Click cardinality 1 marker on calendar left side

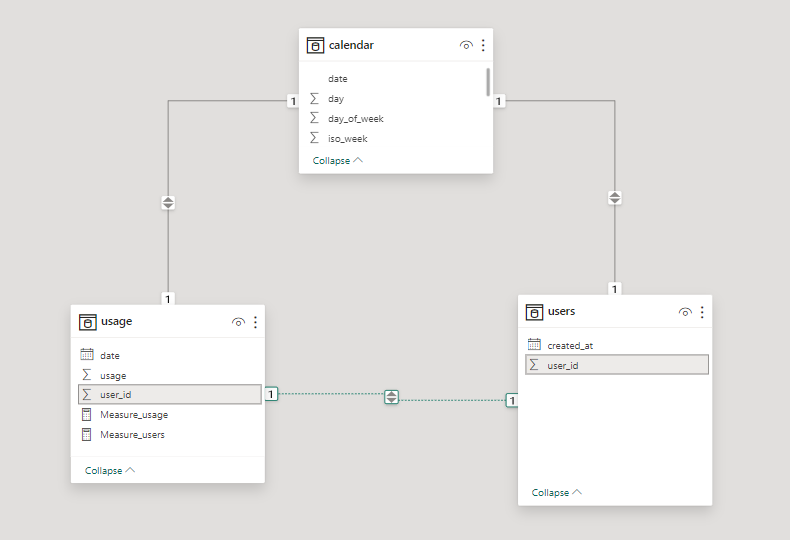click(293, 101)
